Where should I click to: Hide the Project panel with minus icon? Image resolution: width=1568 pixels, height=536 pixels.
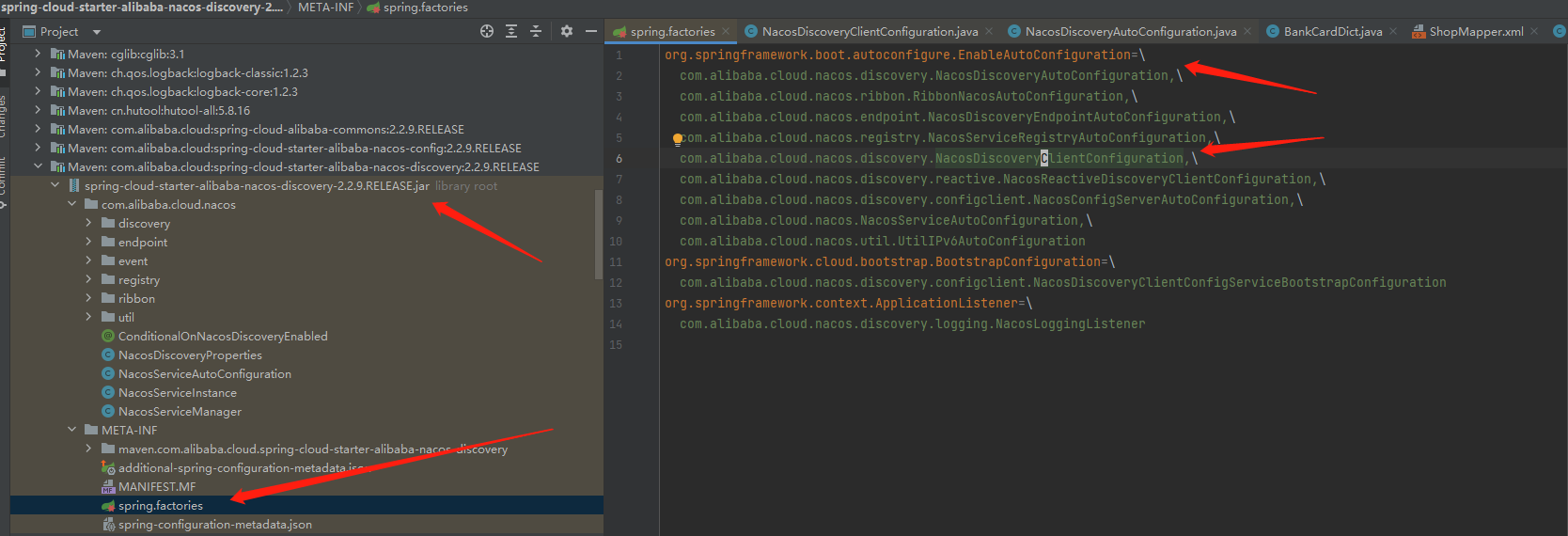[591, 31]
